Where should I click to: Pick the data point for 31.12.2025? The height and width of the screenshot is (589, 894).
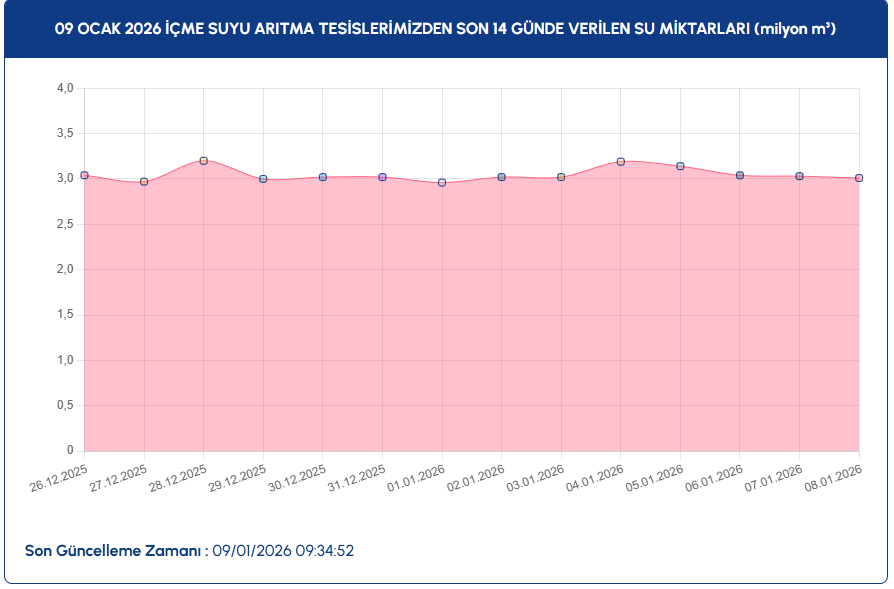tap(382, 177)
